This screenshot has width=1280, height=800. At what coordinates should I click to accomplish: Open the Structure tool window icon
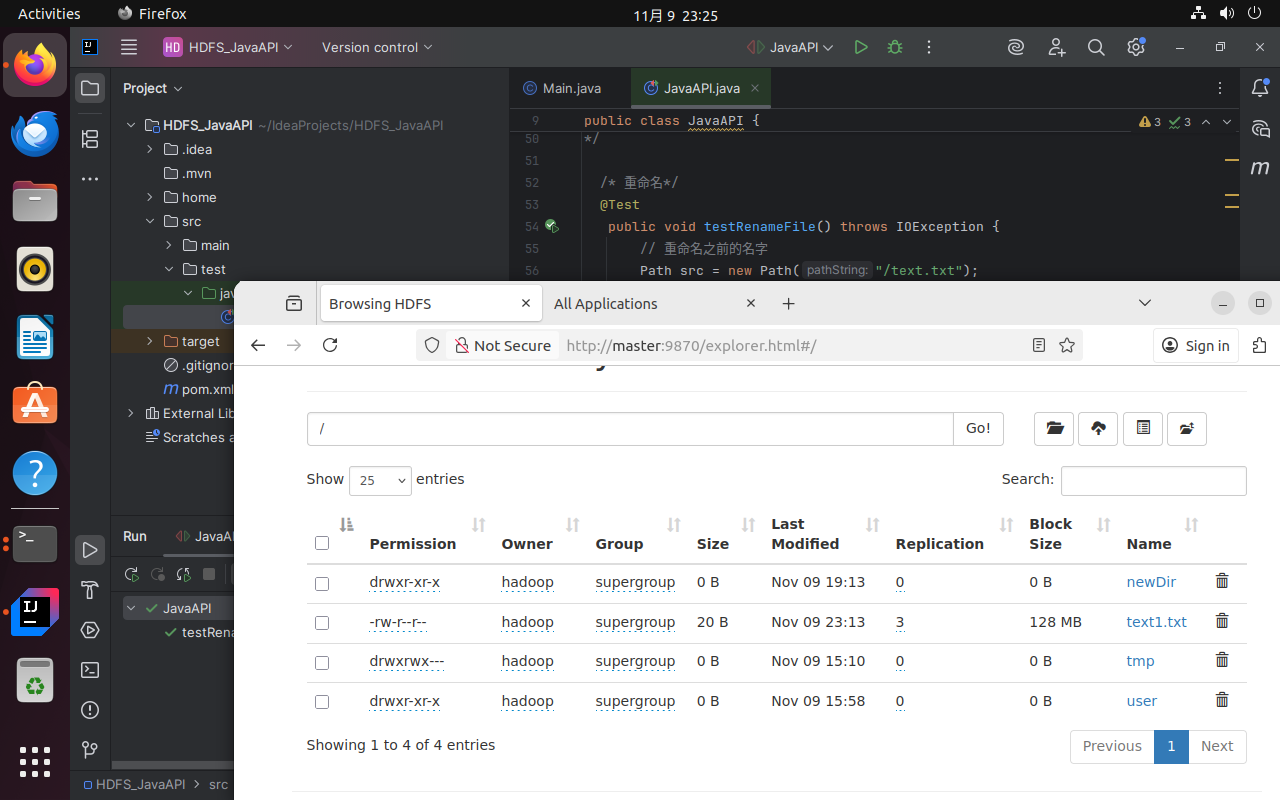point(90,139)
